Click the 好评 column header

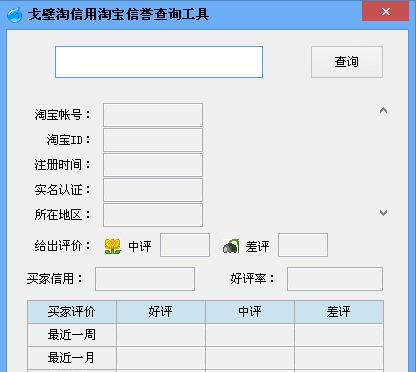pos(161,312)
